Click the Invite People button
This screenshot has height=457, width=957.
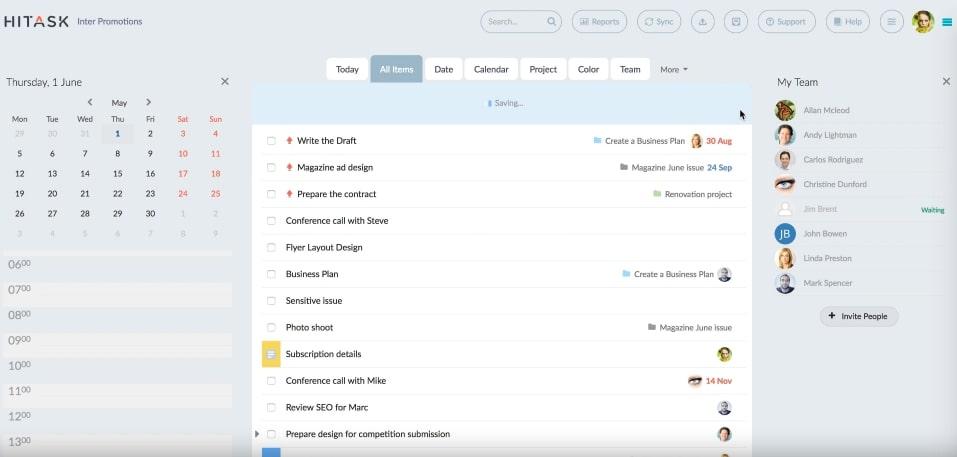859,316
